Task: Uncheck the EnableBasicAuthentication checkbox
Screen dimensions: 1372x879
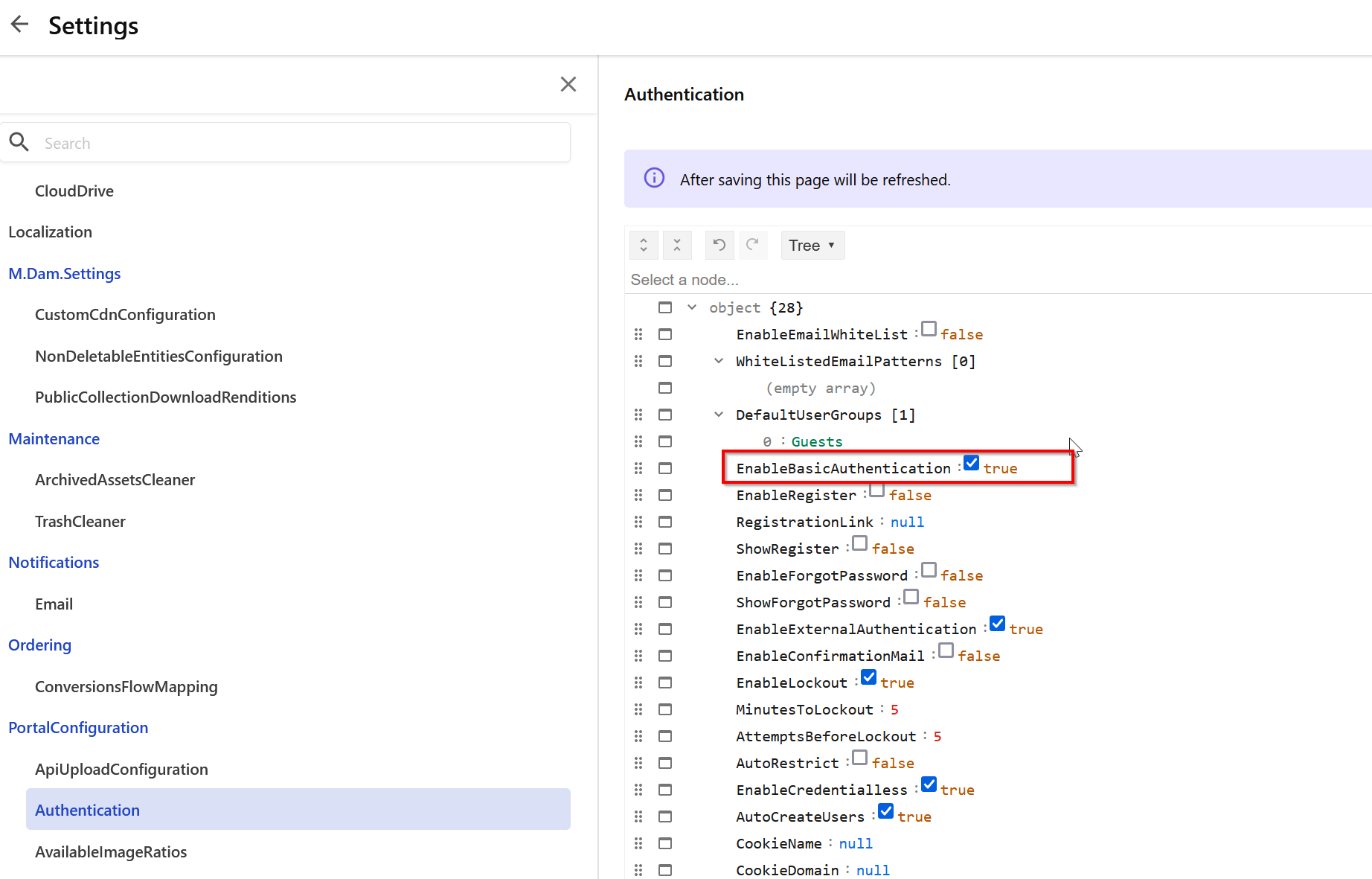Action: click(x=971, y=463)
